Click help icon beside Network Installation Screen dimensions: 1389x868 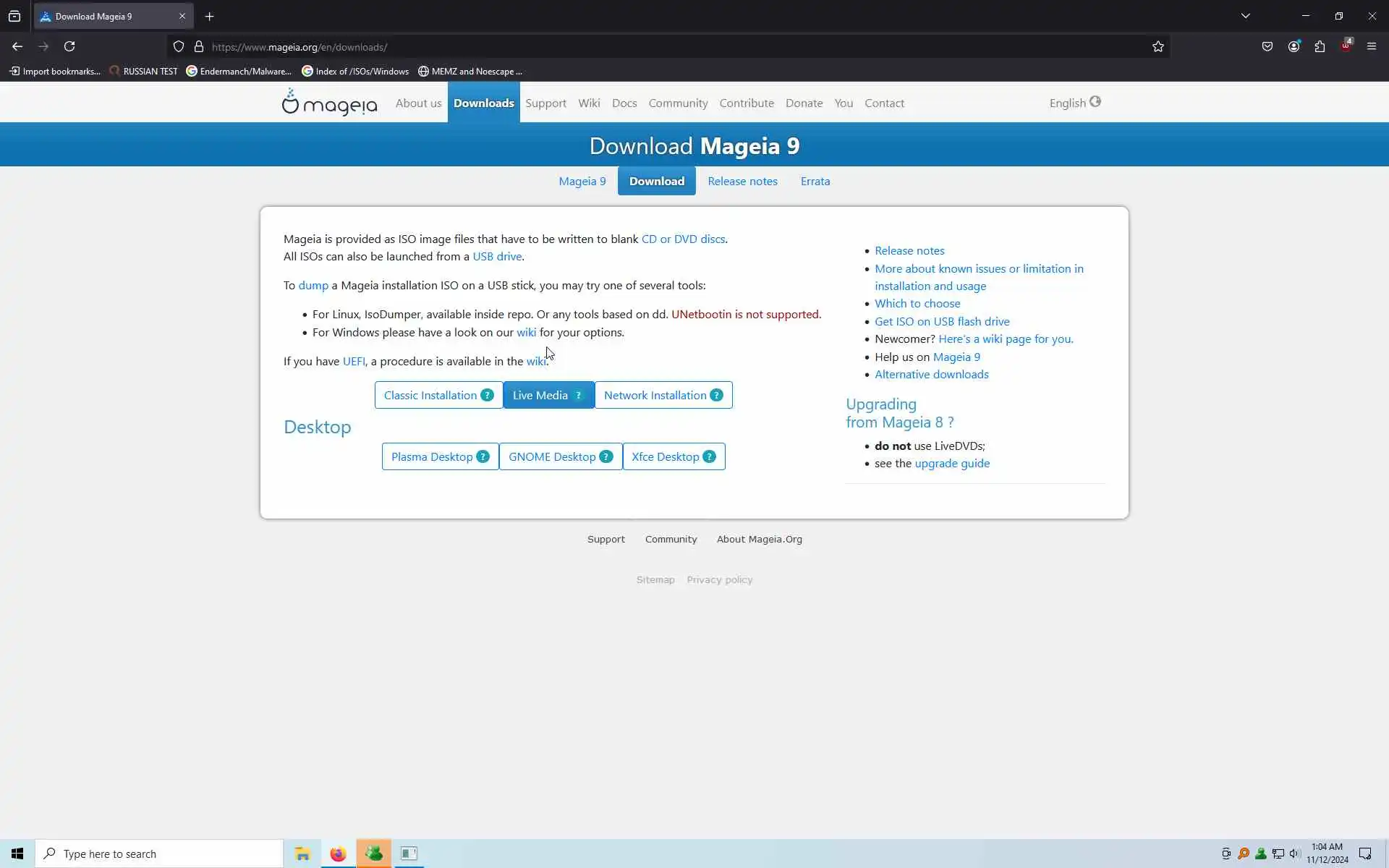pos(716,395)
